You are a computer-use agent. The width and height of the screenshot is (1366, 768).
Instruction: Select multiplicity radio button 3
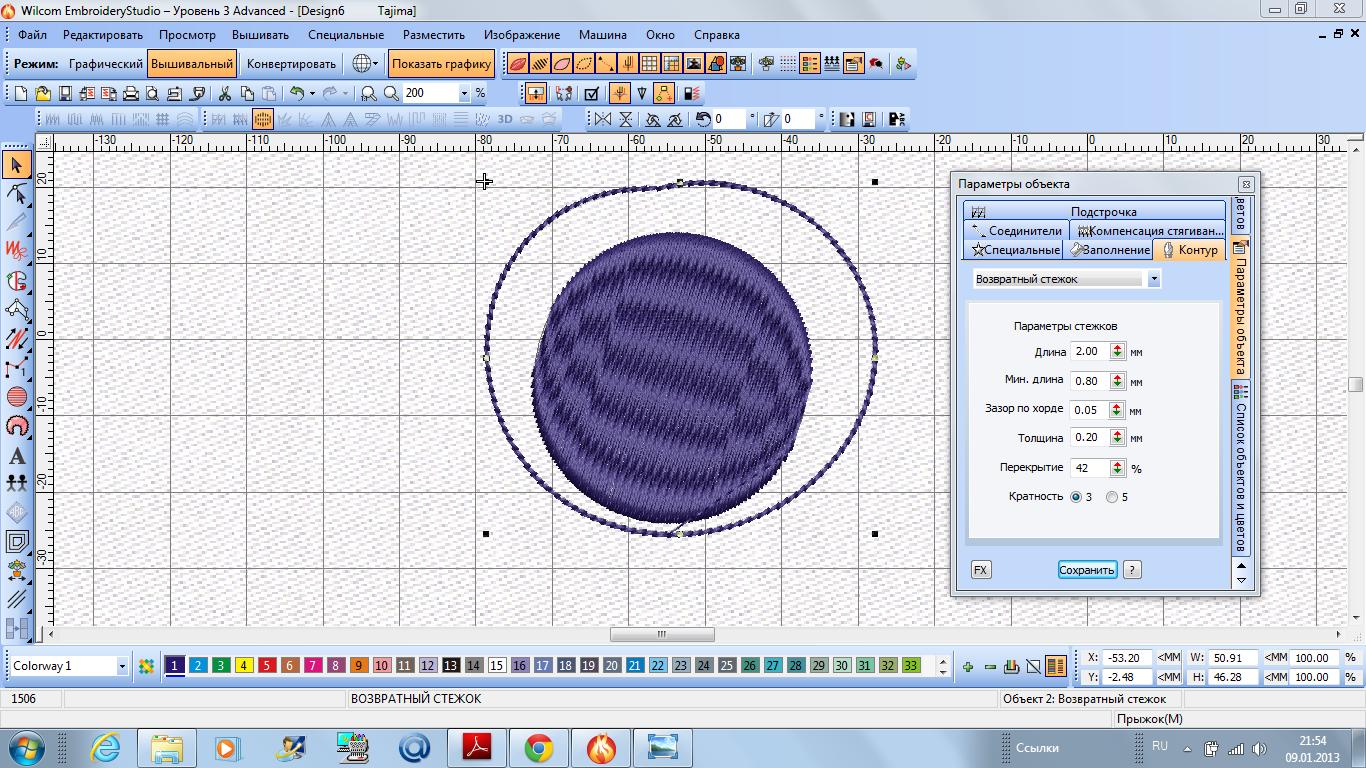pyautogui.click(x=1076, y=497)
